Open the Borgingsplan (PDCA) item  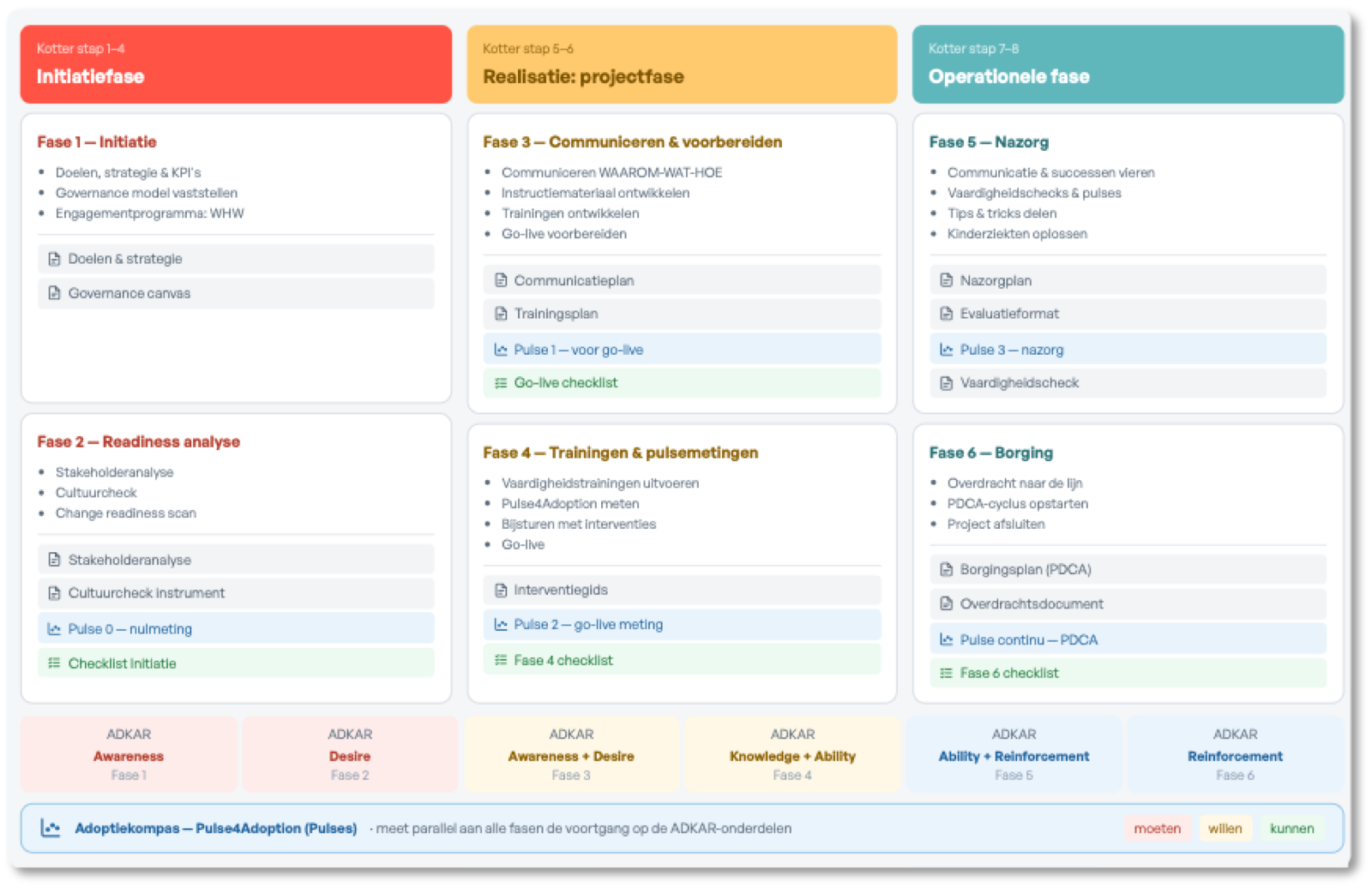pyautogui.click(x=1128, y=569)
